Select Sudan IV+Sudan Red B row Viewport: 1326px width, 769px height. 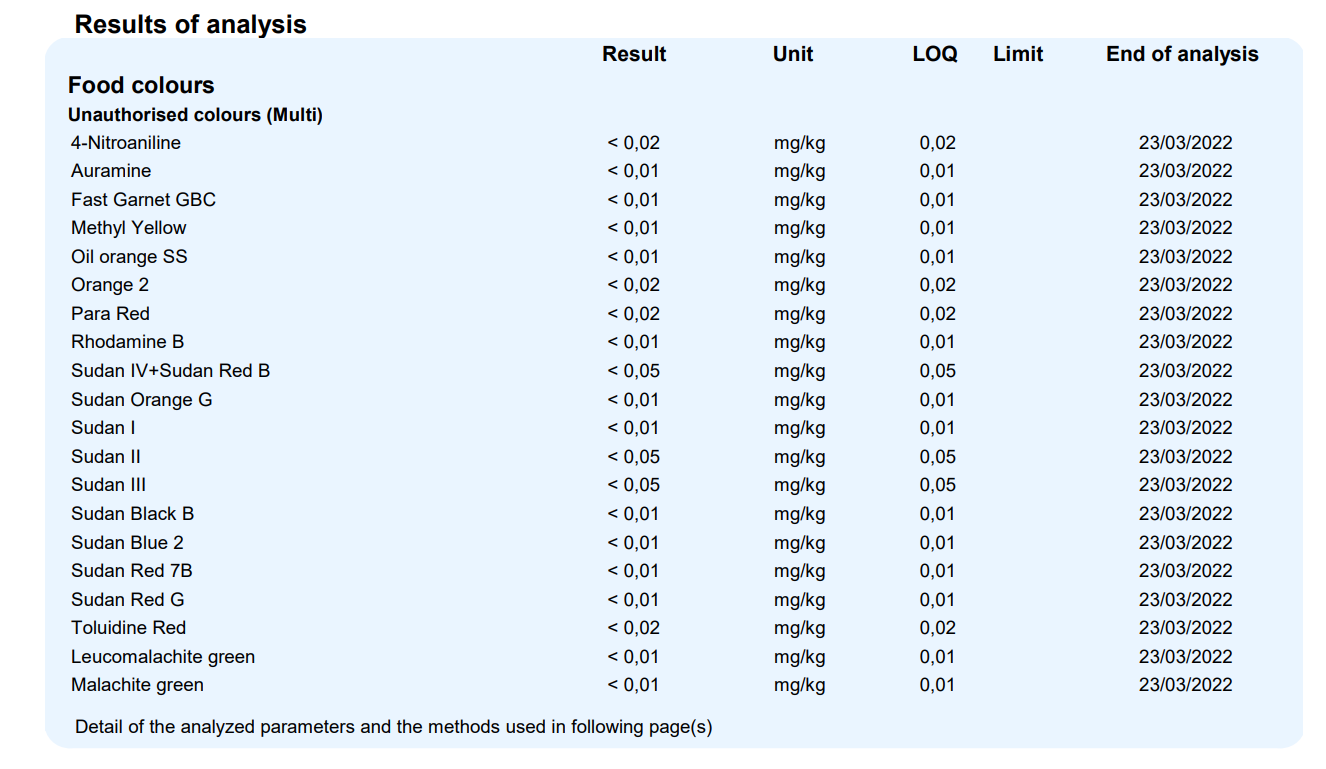click(651, 371)
